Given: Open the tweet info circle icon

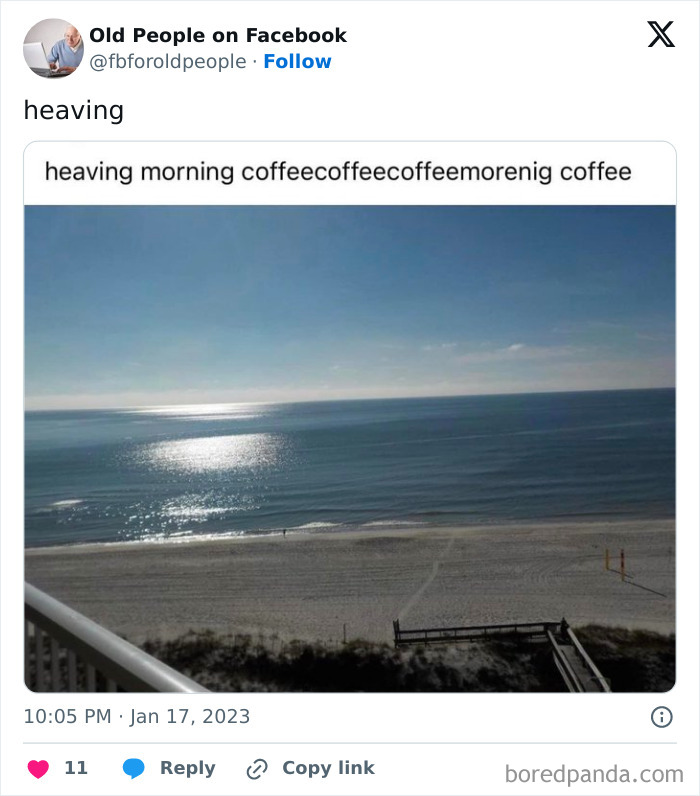Looking at the screenshot, I should coord(661,717).
